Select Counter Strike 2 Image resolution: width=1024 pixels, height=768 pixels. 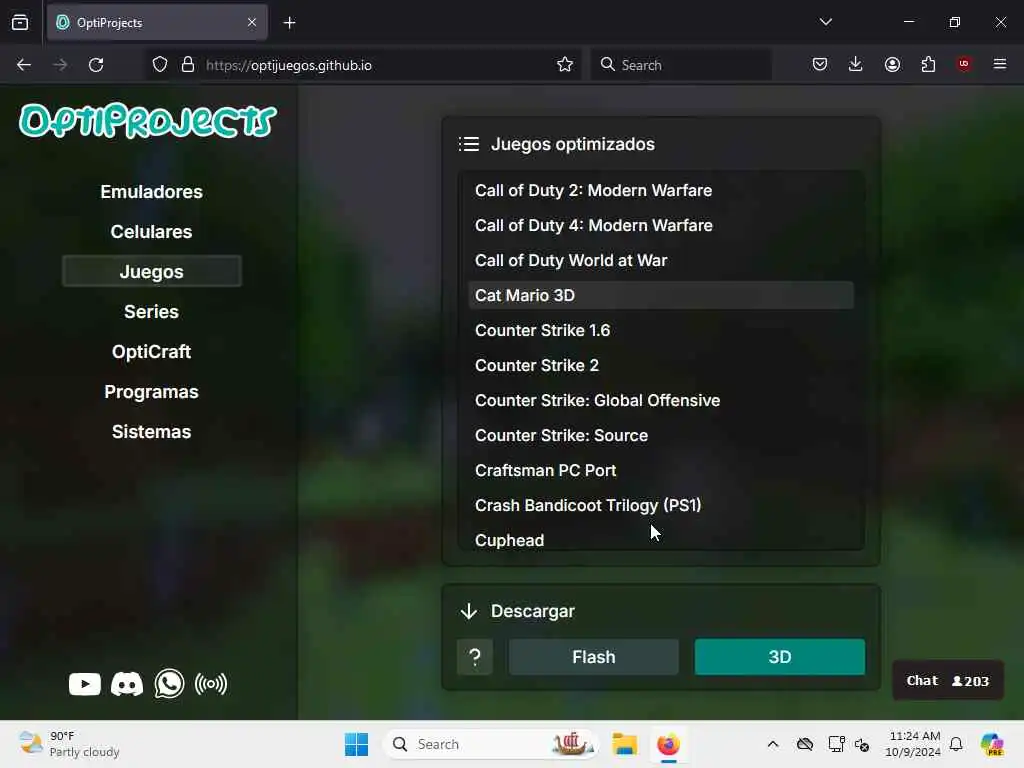661,366
